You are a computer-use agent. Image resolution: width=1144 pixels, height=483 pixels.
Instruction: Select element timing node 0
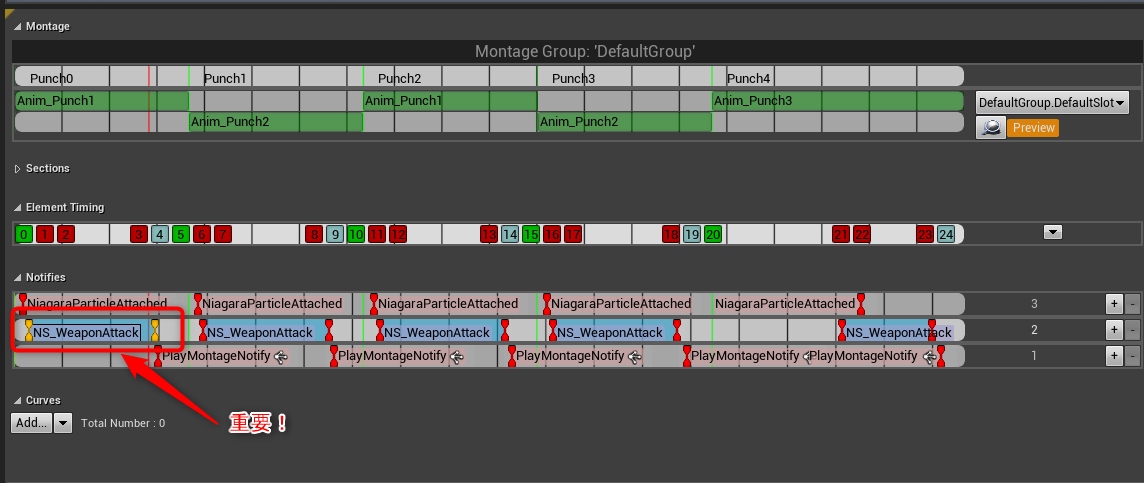point(24,234)
